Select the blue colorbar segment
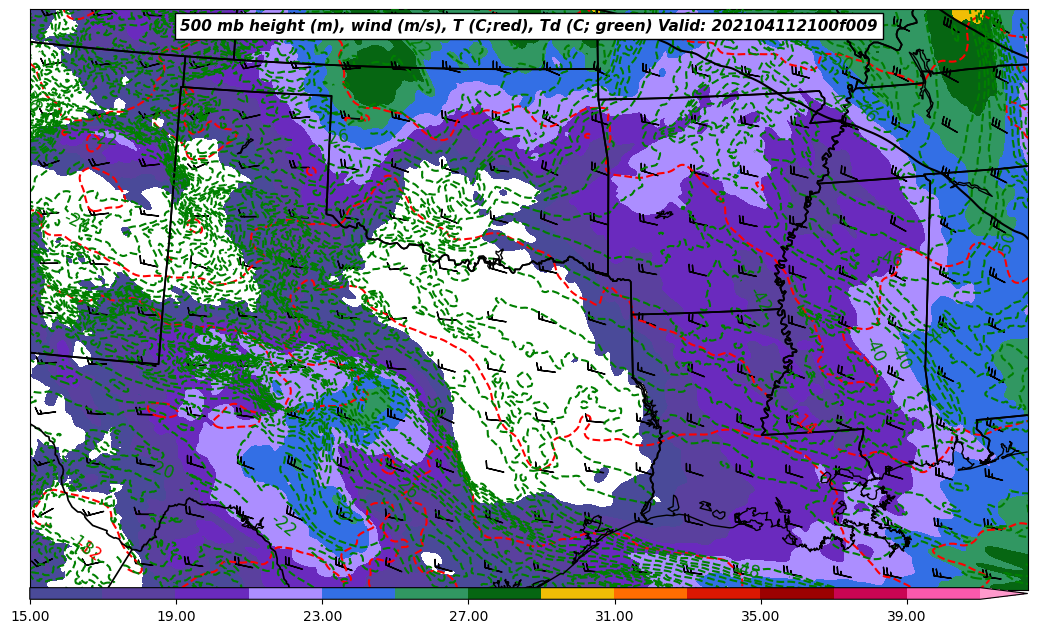The height and width of the screenshot is (633, 1037). [358, 593]
